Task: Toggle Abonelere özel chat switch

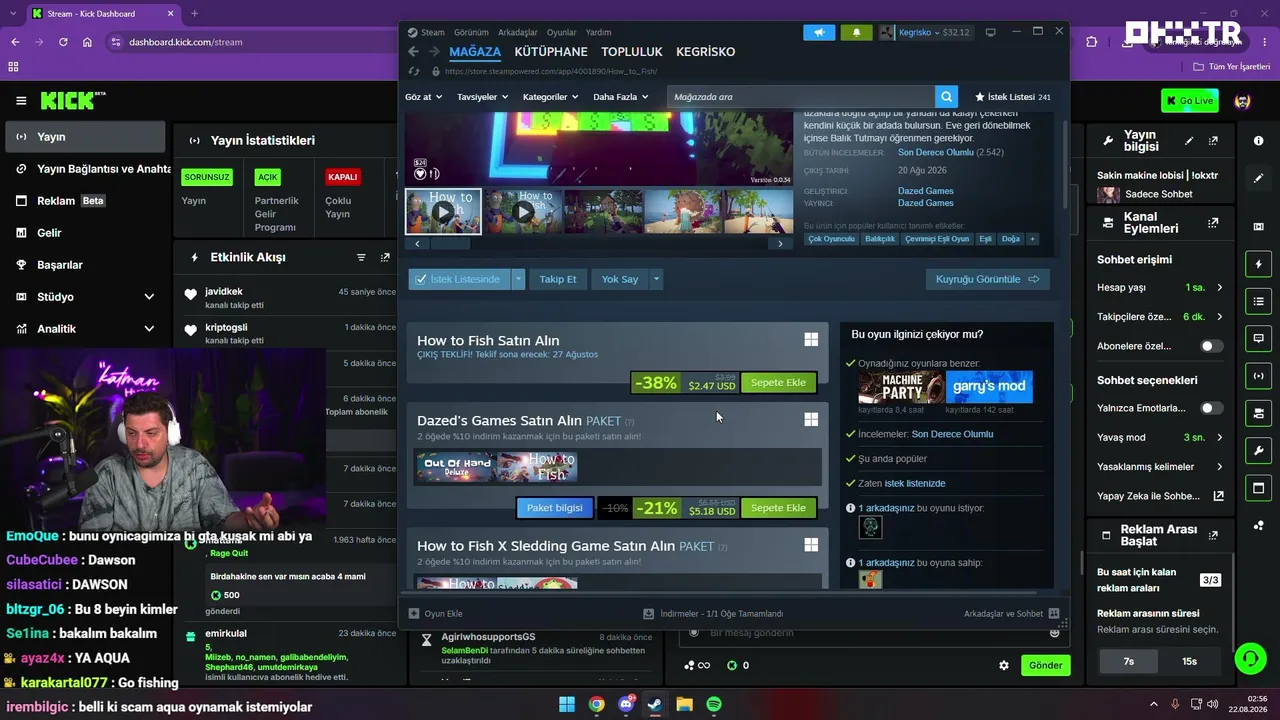Action: tap(1211, 346)
